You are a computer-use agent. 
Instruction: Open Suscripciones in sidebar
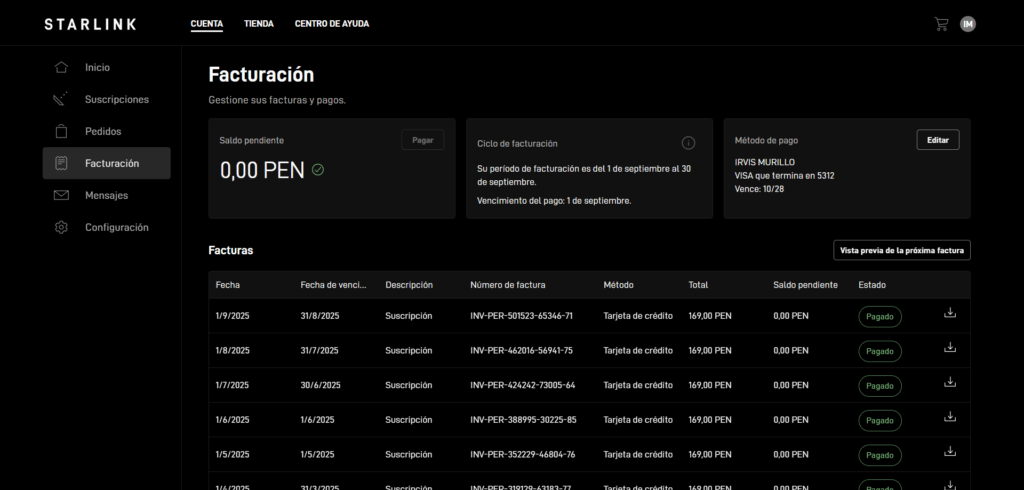[x=116, y=100]
